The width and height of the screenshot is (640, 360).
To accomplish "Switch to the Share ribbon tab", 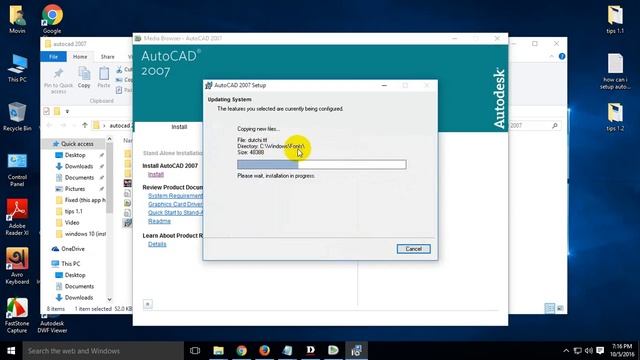I will pyautogui.click(x=107, y=57).
